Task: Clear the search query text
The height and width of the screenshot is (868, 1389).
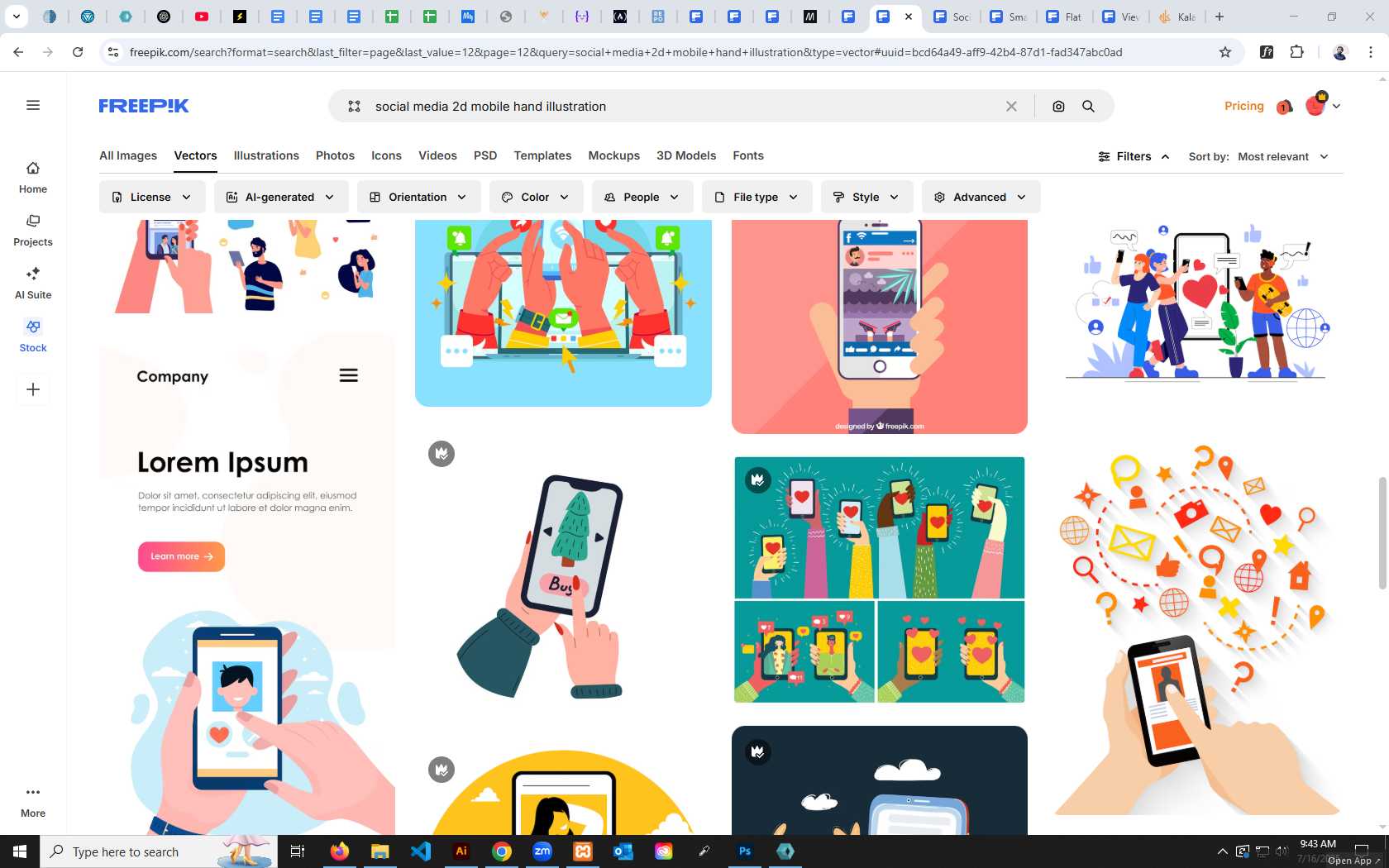Action: (x=1011, y=106)
